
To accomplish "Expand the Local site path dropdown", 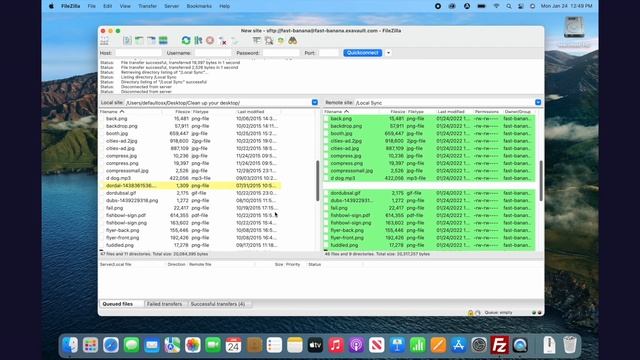I will coord(315,102).
